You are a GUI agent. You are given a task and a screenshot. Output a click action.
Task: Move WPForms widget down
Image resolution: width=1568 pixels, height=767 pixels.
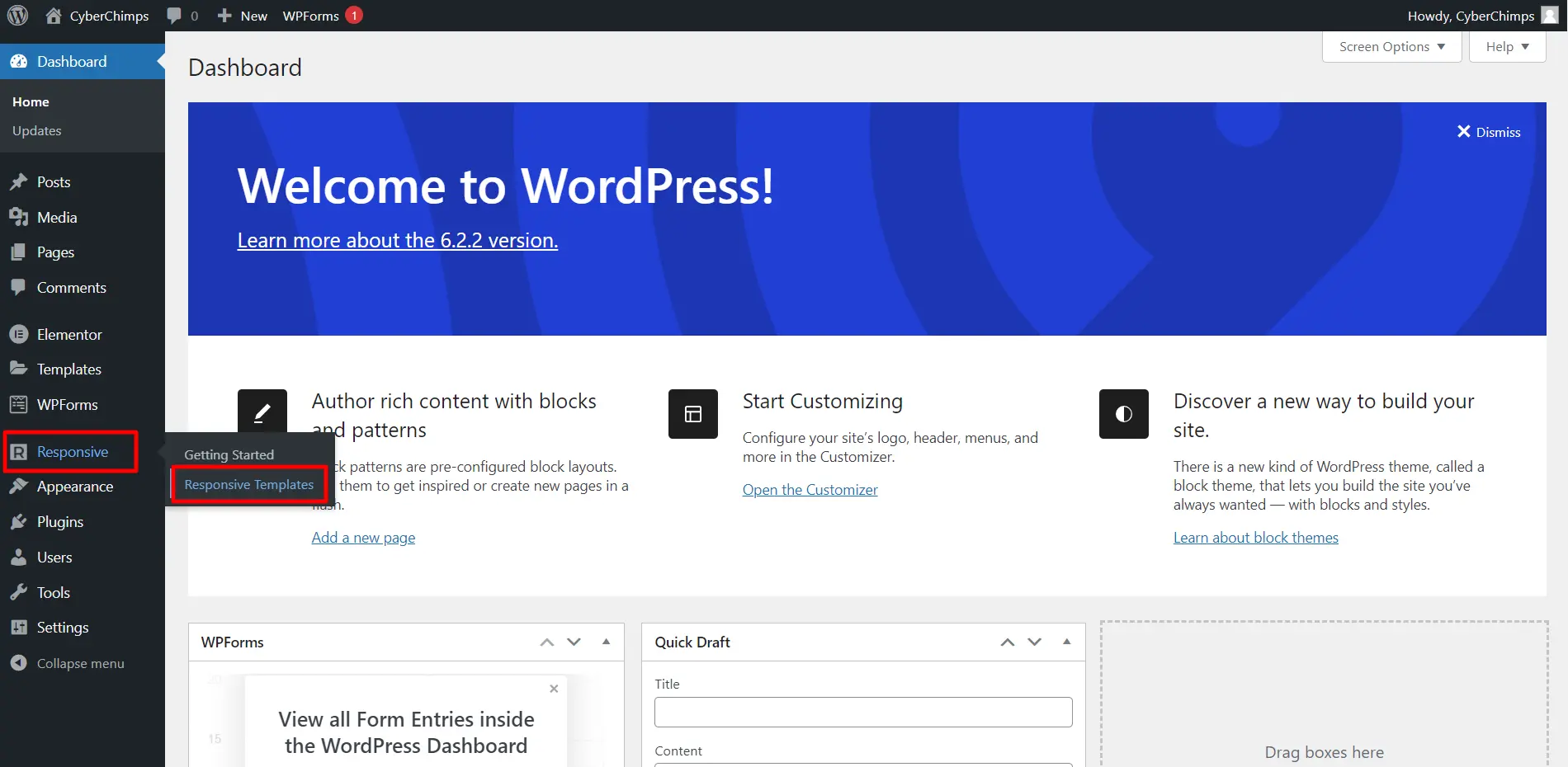pyautogui.click(x=574, y=642)
